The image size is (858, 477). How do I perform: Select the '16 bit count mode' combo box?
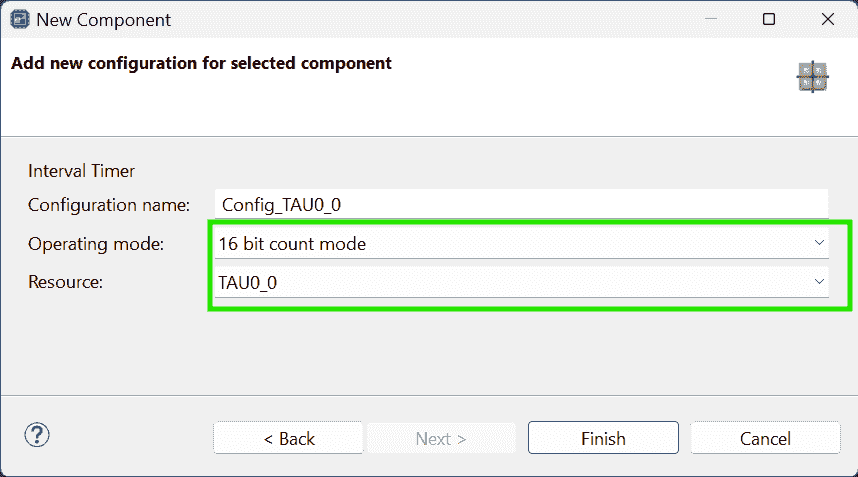500,243
